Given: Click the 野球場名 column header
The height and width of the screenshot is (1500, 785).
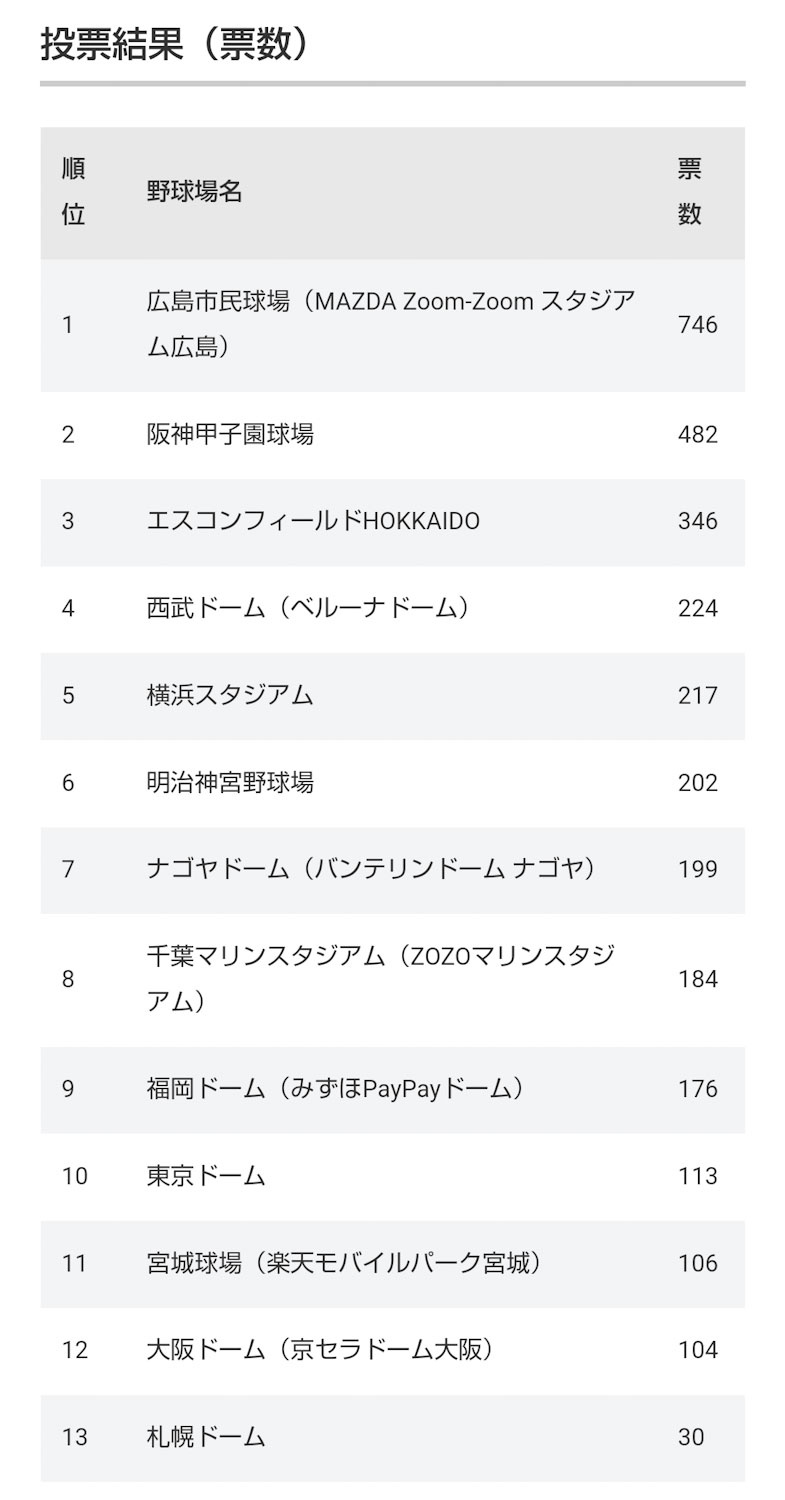Looking at the screenshot, I should click(x=194, y=192).
